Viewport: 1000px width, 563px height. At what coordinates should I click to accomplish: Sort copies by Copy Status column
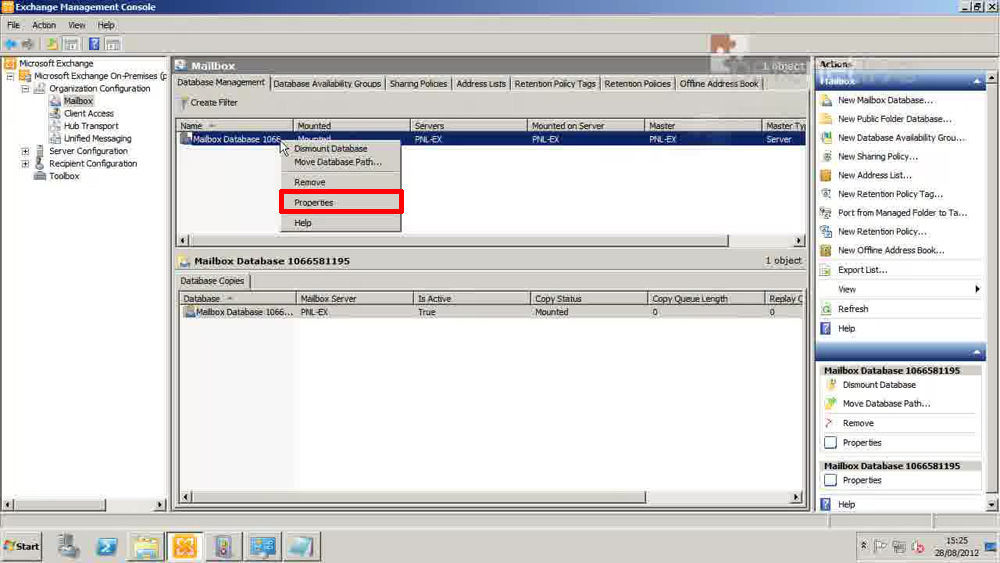pos(589,298)
